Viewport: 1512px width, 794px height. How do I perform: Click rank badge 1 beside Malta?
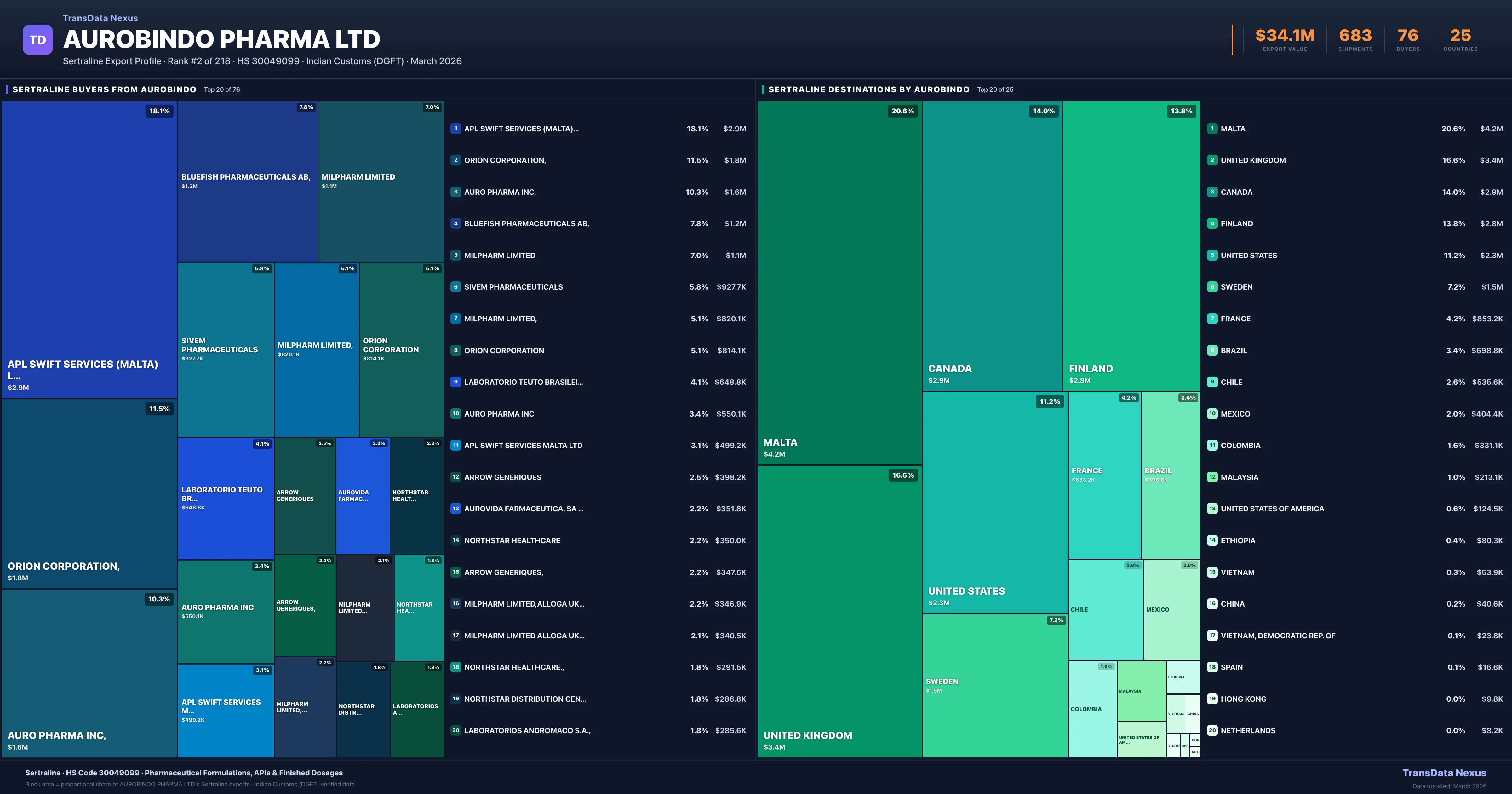[x=1212, y=129]
